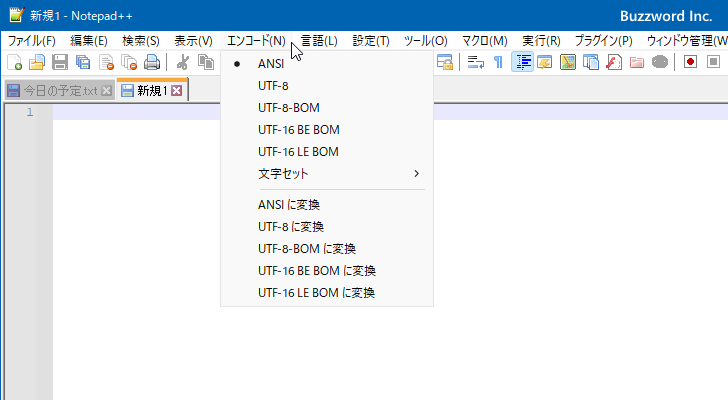Collapse the エンコード(N) menu

[x=256, y=41]
